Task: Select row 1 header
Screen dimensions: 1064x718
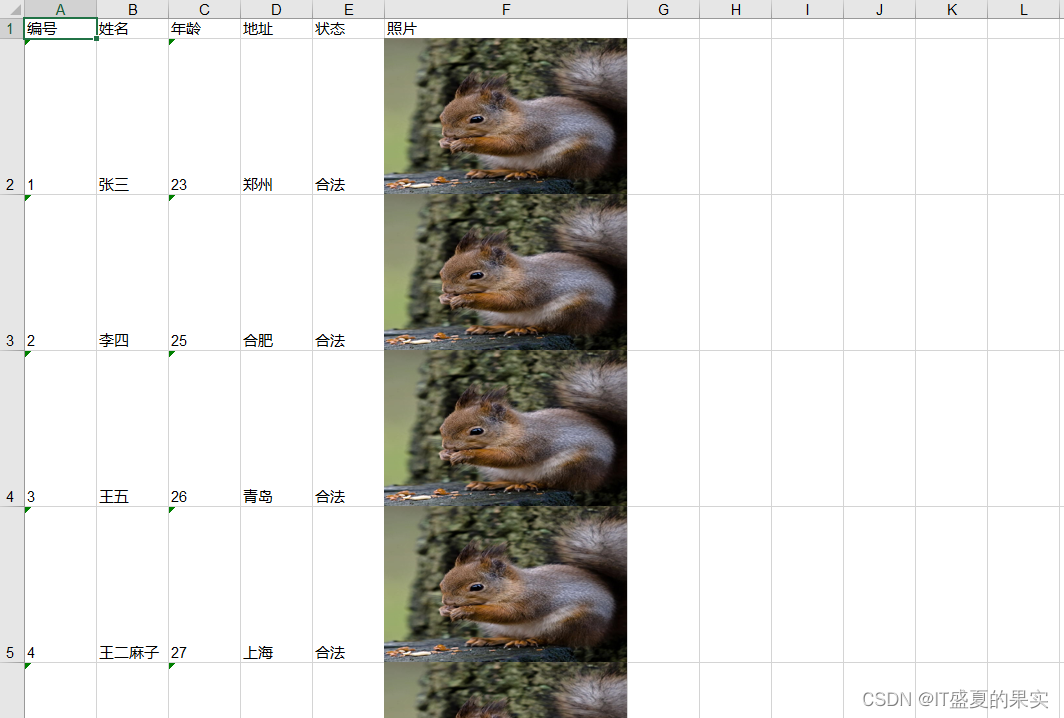Action: point(12,29)
